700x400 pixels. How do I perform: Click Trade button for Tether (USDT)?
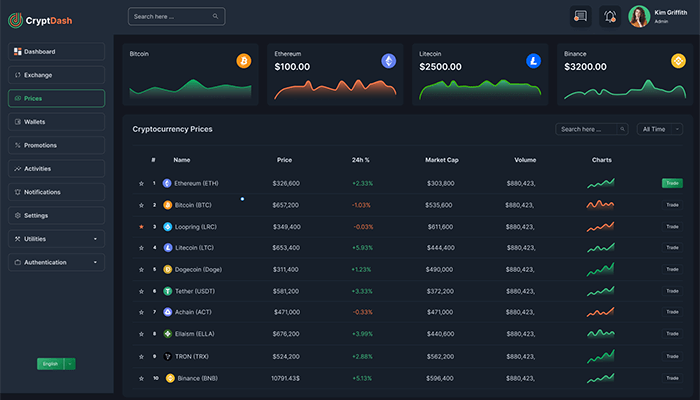(x=672, y=291)
